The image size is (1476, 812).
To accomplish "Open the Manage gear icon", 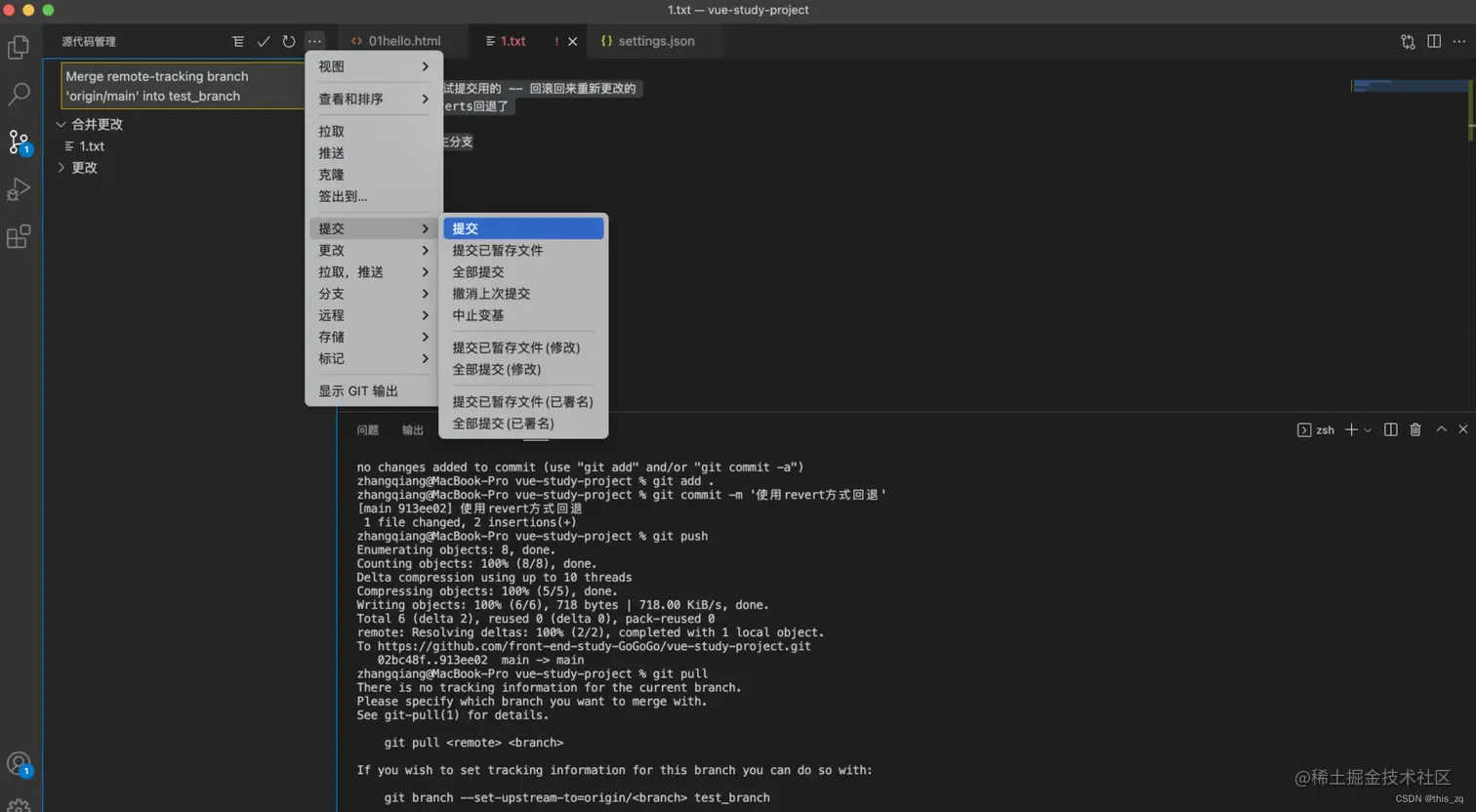I will tap(19, 805).
